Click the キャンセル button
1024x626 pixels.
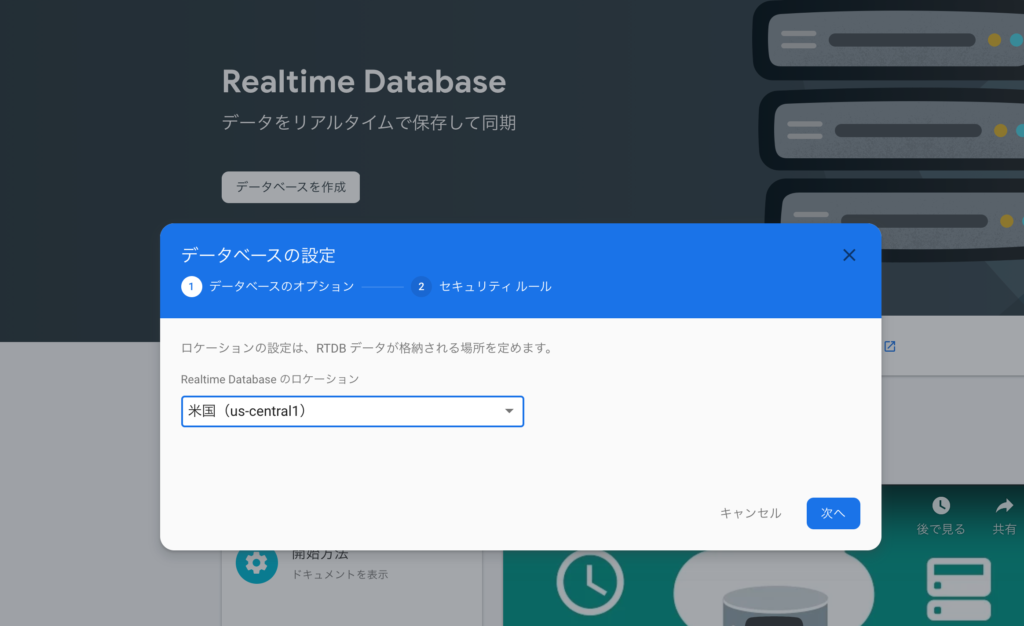[749, 513]
